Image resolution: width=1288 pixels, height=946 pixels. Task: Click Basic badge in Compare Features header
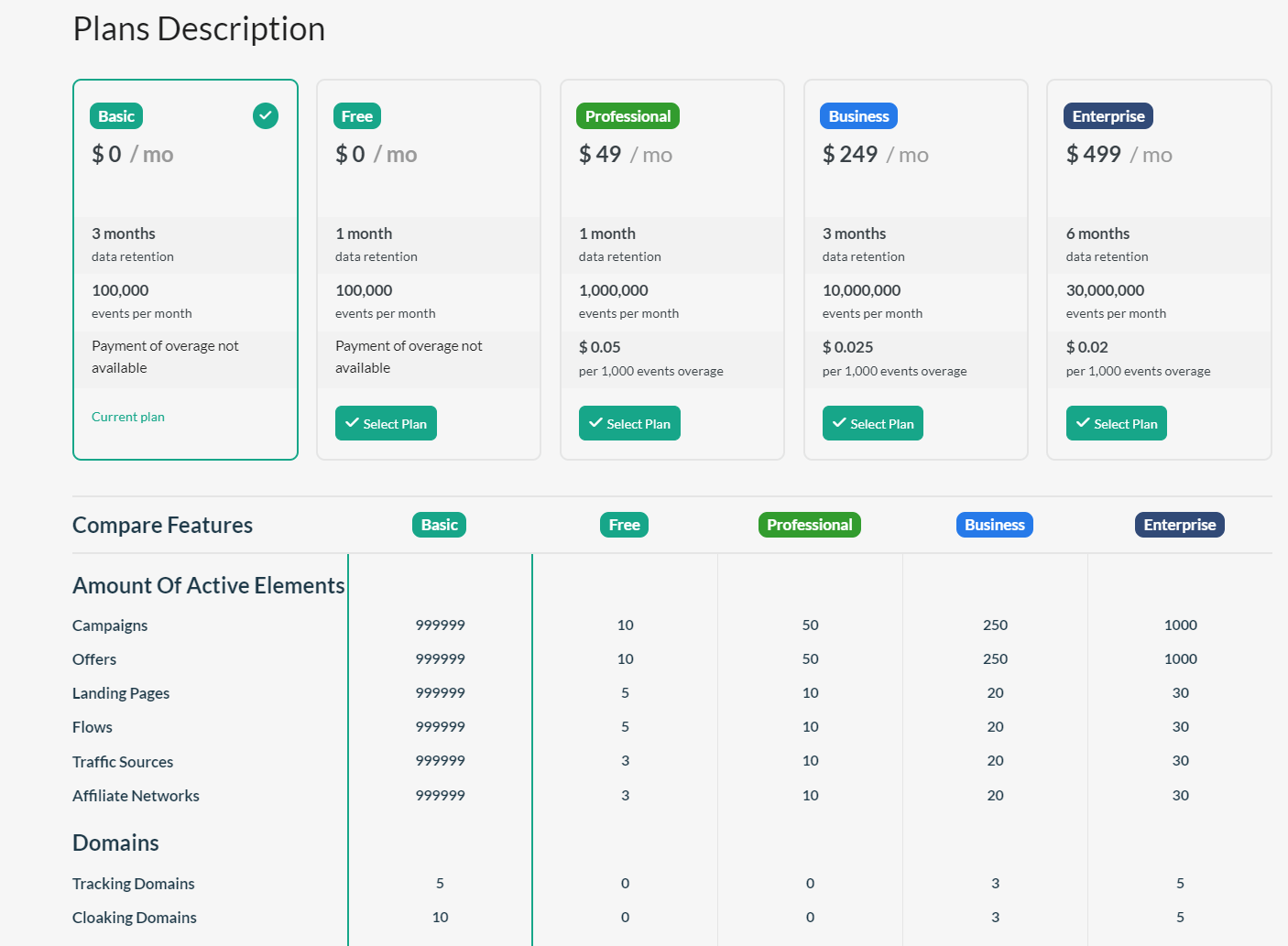tap(440, 525)
